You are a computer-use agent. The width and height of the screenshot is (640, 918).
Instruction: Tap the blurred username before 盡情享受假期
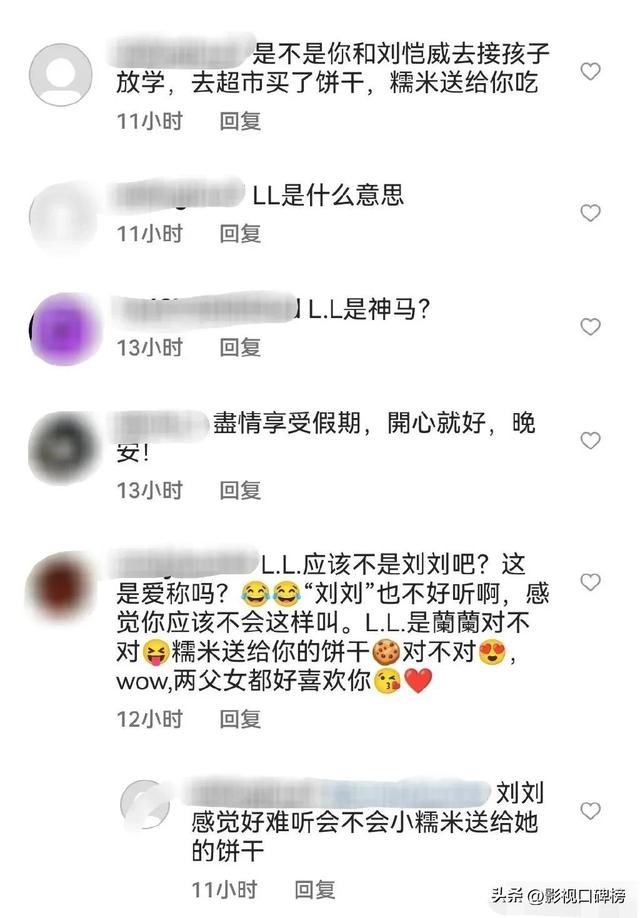click(161, 424)
